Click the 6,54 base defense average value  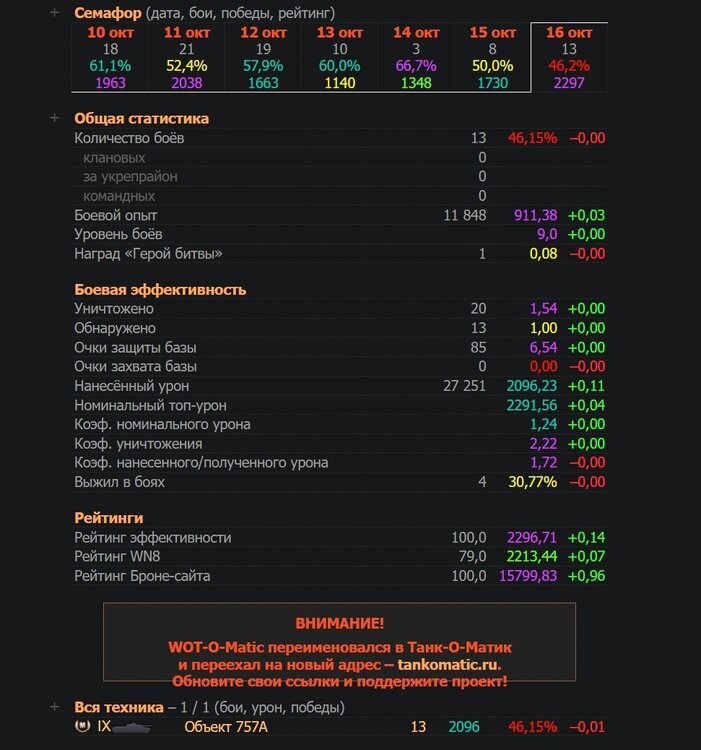[x=543, y=347]
